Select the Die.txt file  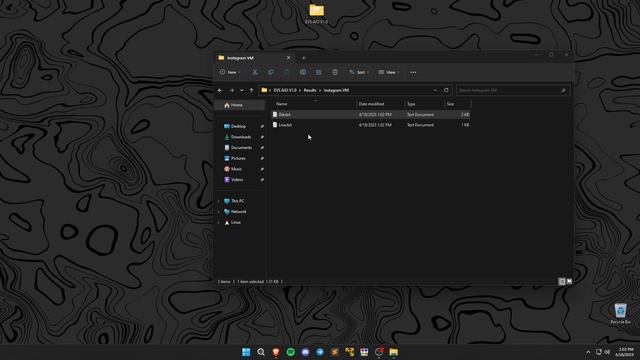tap(371, 115)
